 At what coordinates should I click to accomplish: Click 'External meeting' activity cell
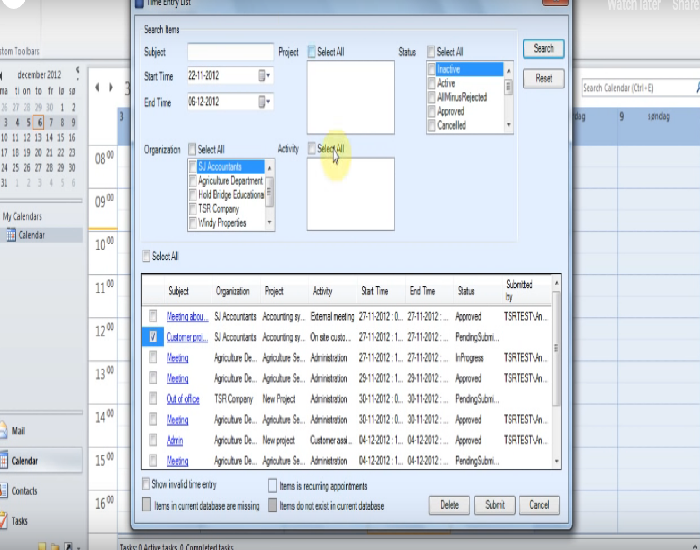click(x=332, y=317)
